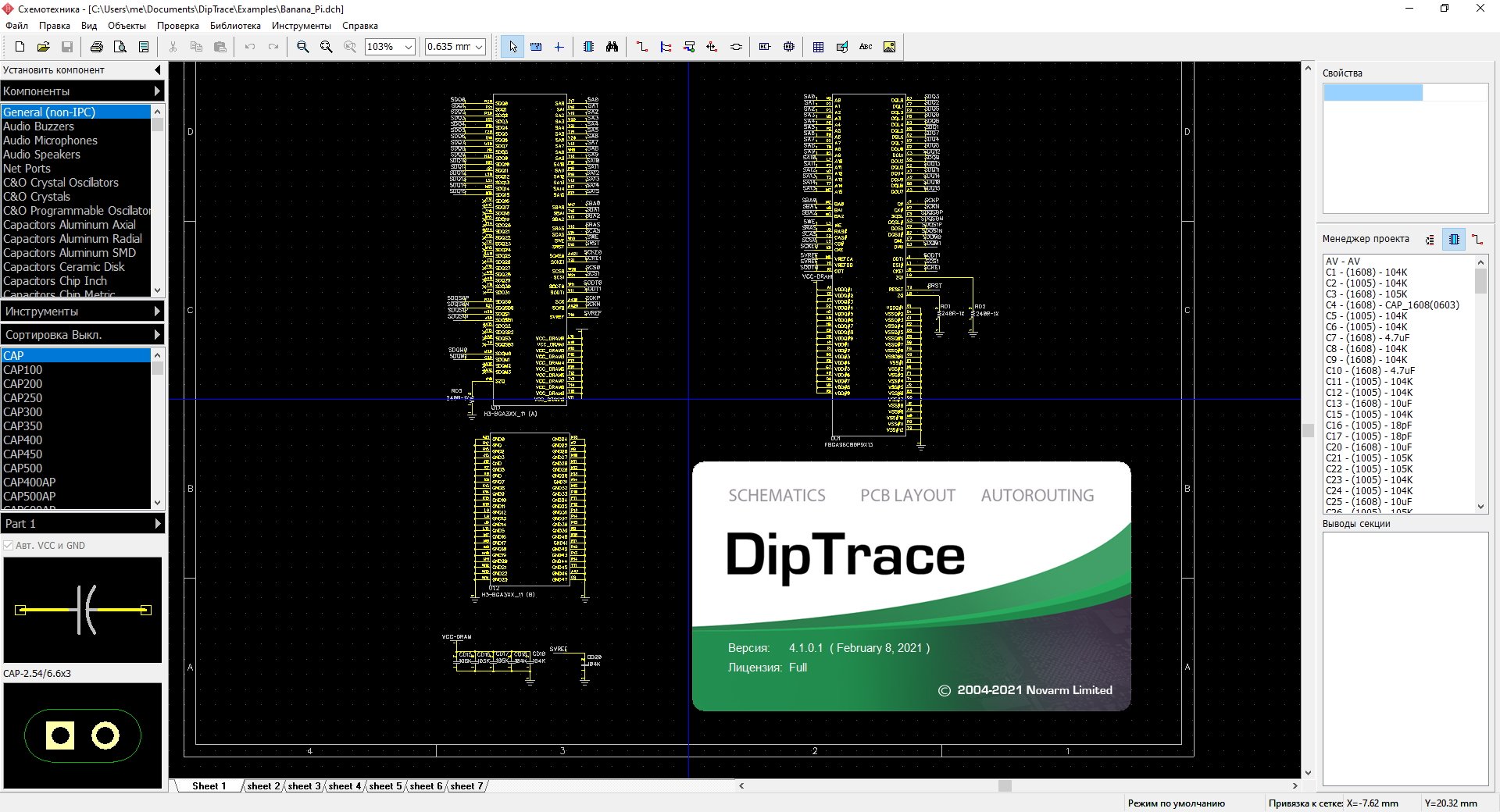Switch to the sheet 2 tab
Image resolution: width=1500 pixels, height=812 pixels.
[263, 786]
